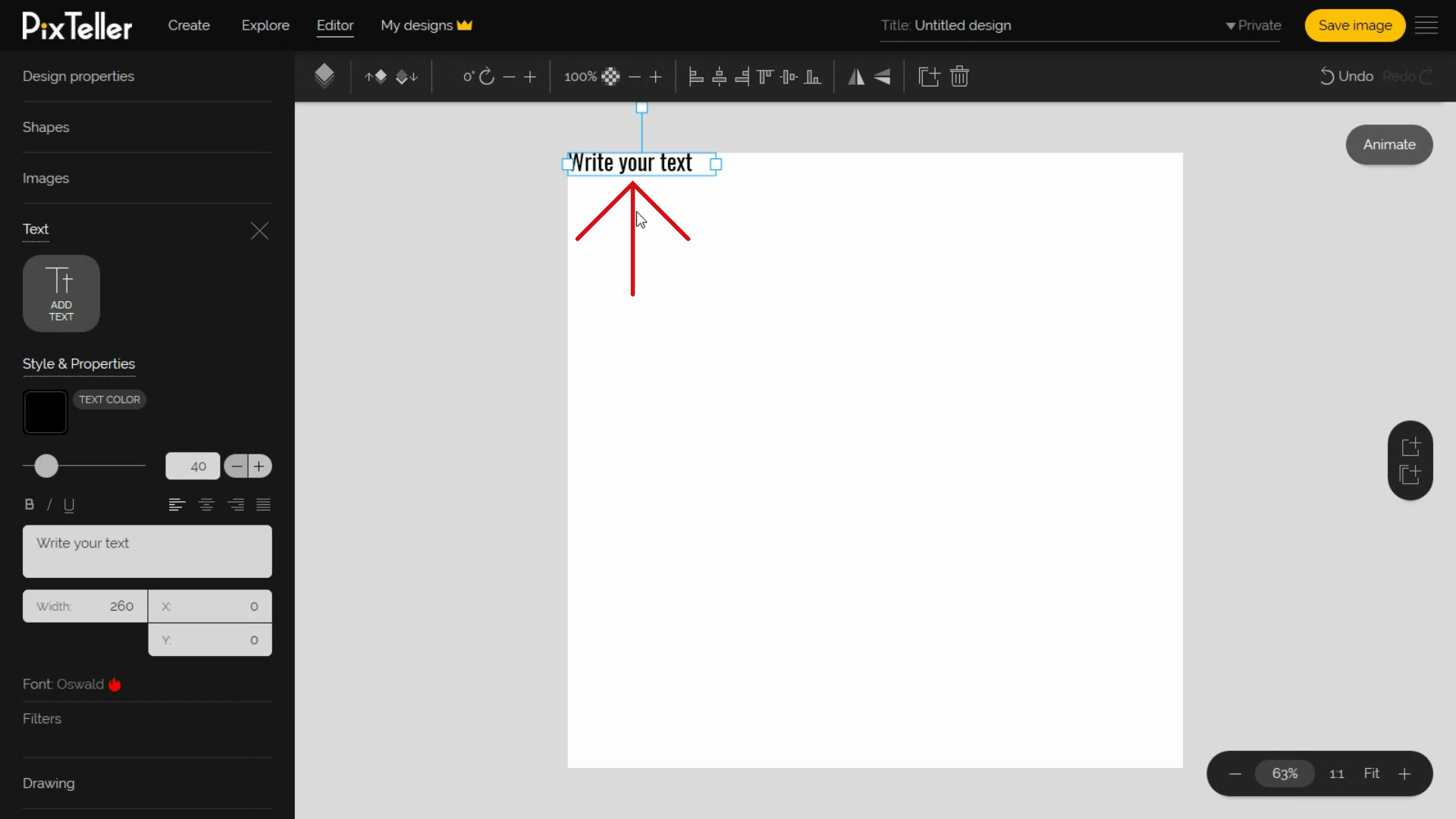Open the Font: Oswald selector

point(71,684)
